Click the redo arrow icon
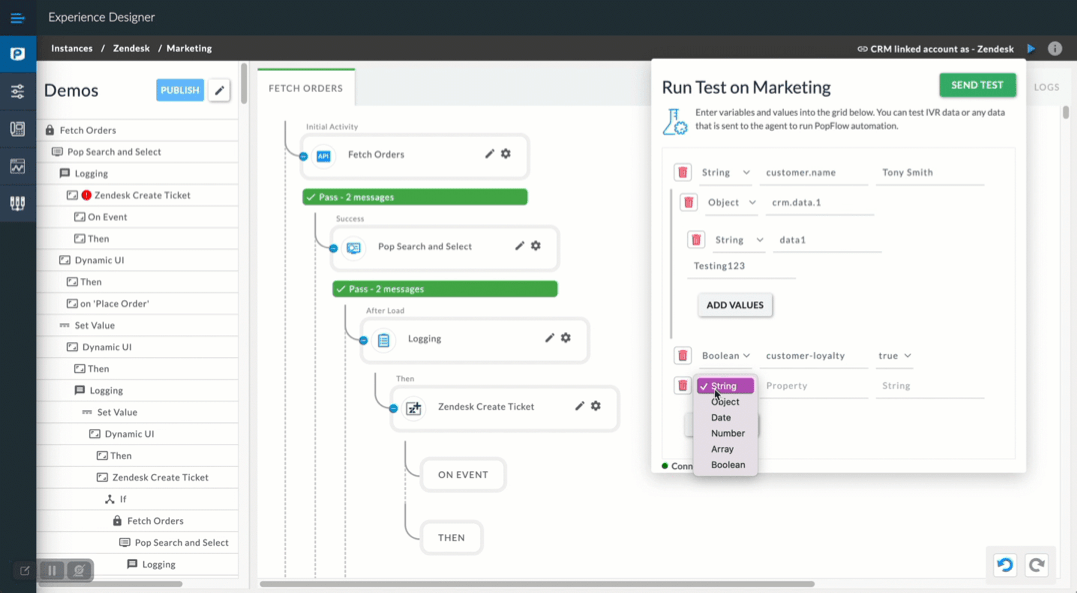The height and width of the screenshot is (593, 1077). click(x=1037, y=565)
